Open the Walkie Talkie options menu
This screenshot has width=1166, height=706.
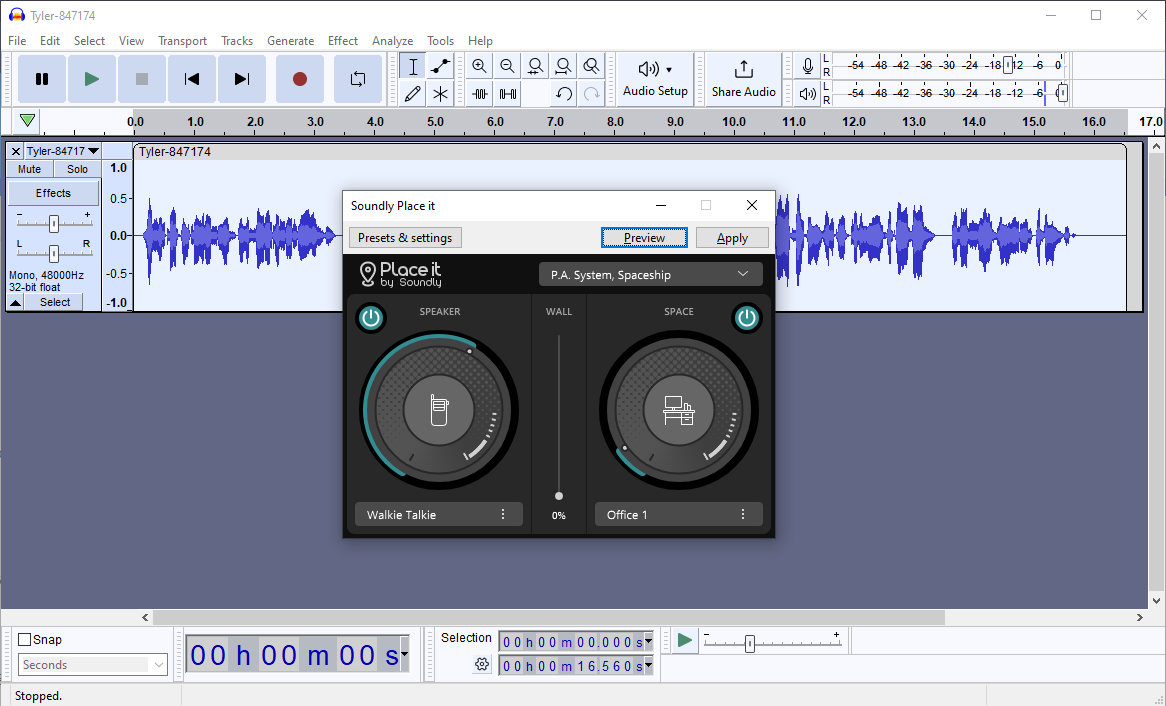tap(503, 514)
